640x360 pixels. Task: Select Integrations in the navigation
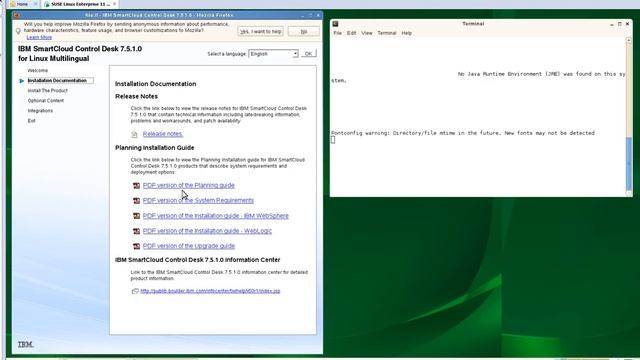[x=40, y=111]
